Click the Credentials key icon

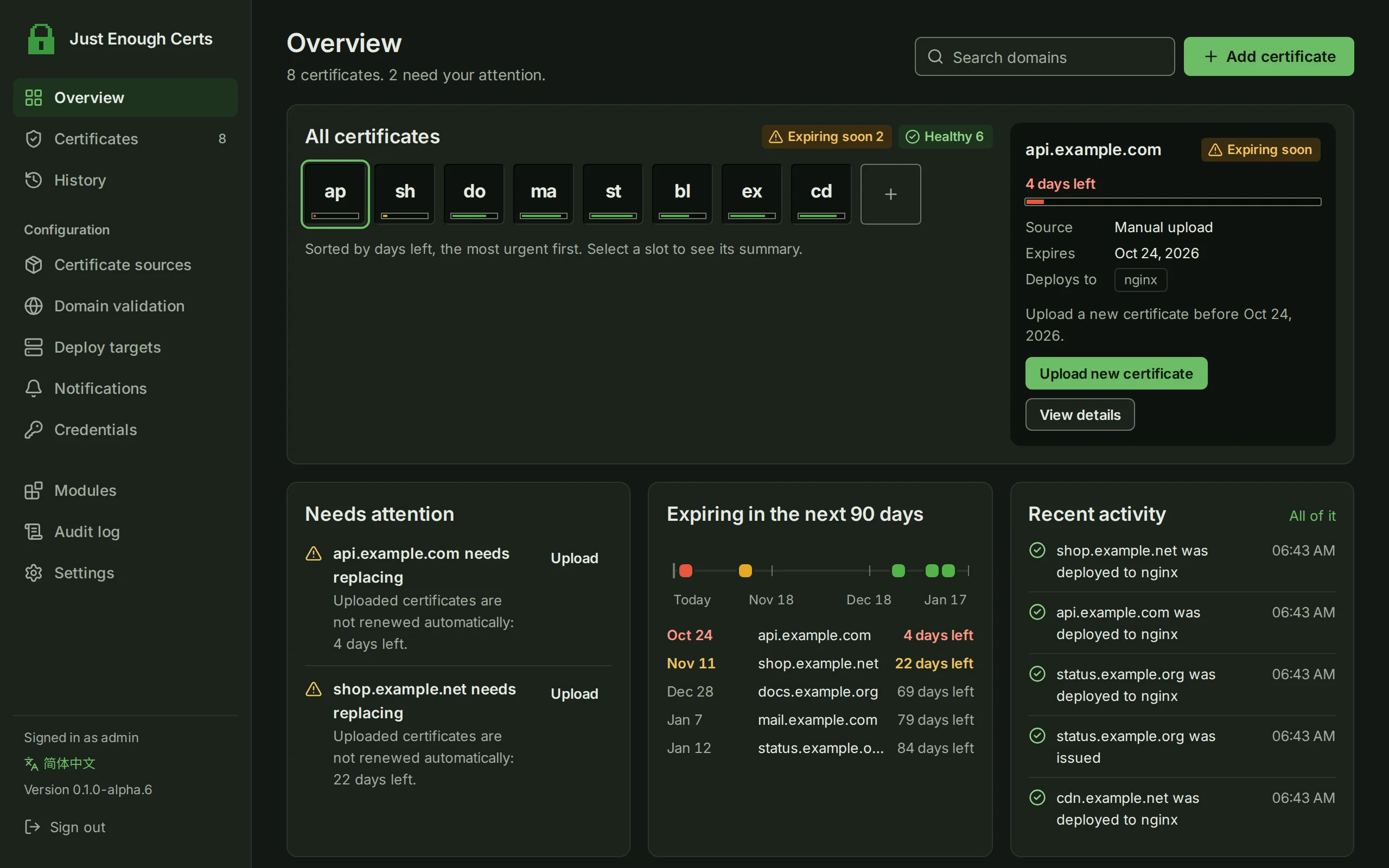(34, 430)
